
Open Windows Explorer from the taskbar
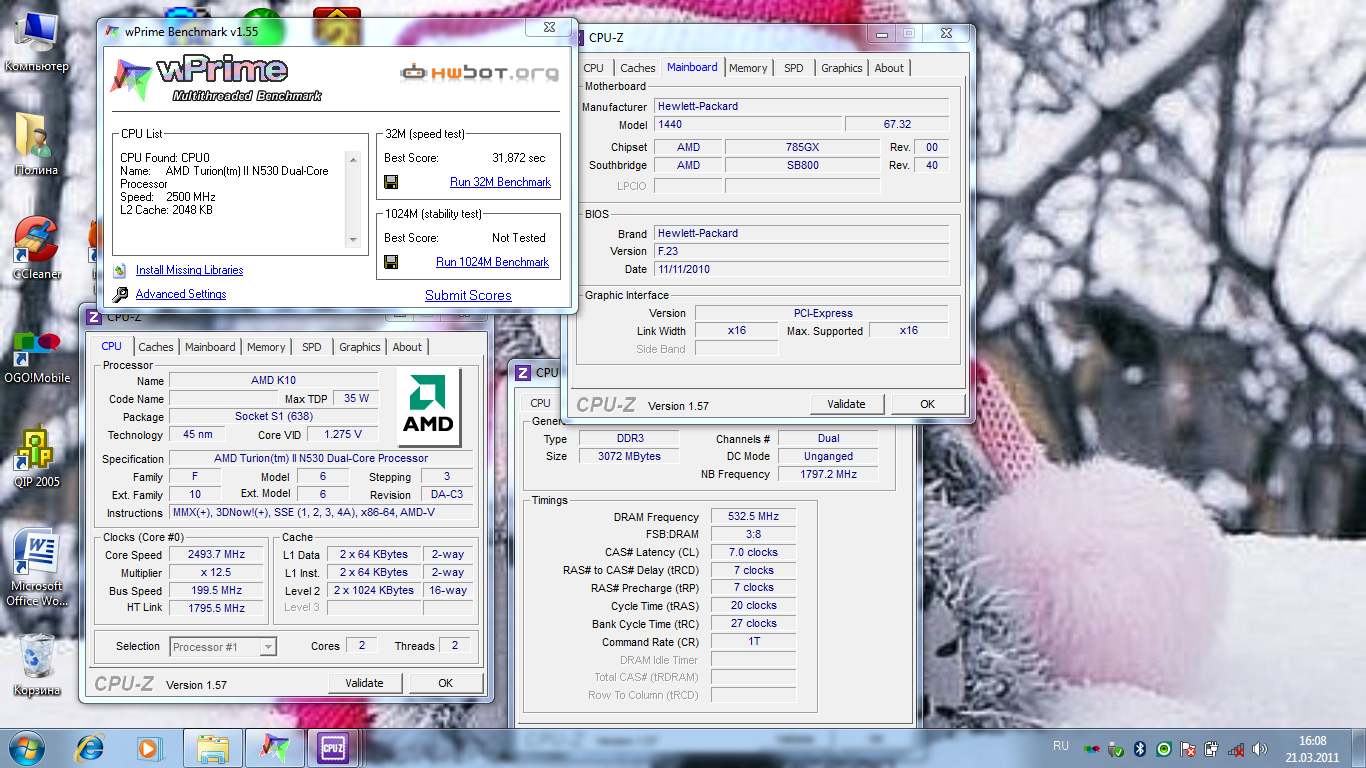coord(214,747)
